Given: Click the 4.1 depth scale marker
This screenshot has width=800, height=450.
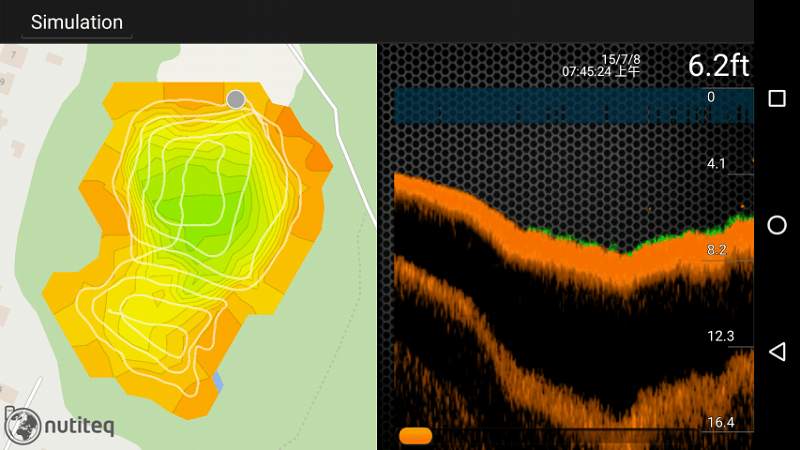Looking at the screenshot, I should click(716, 164).
